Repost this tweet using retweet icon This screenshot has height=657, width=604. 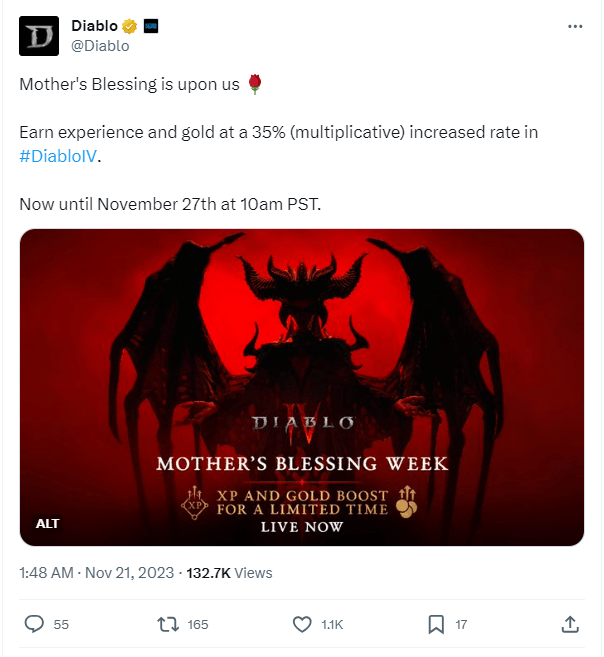(x=168, y=624)
